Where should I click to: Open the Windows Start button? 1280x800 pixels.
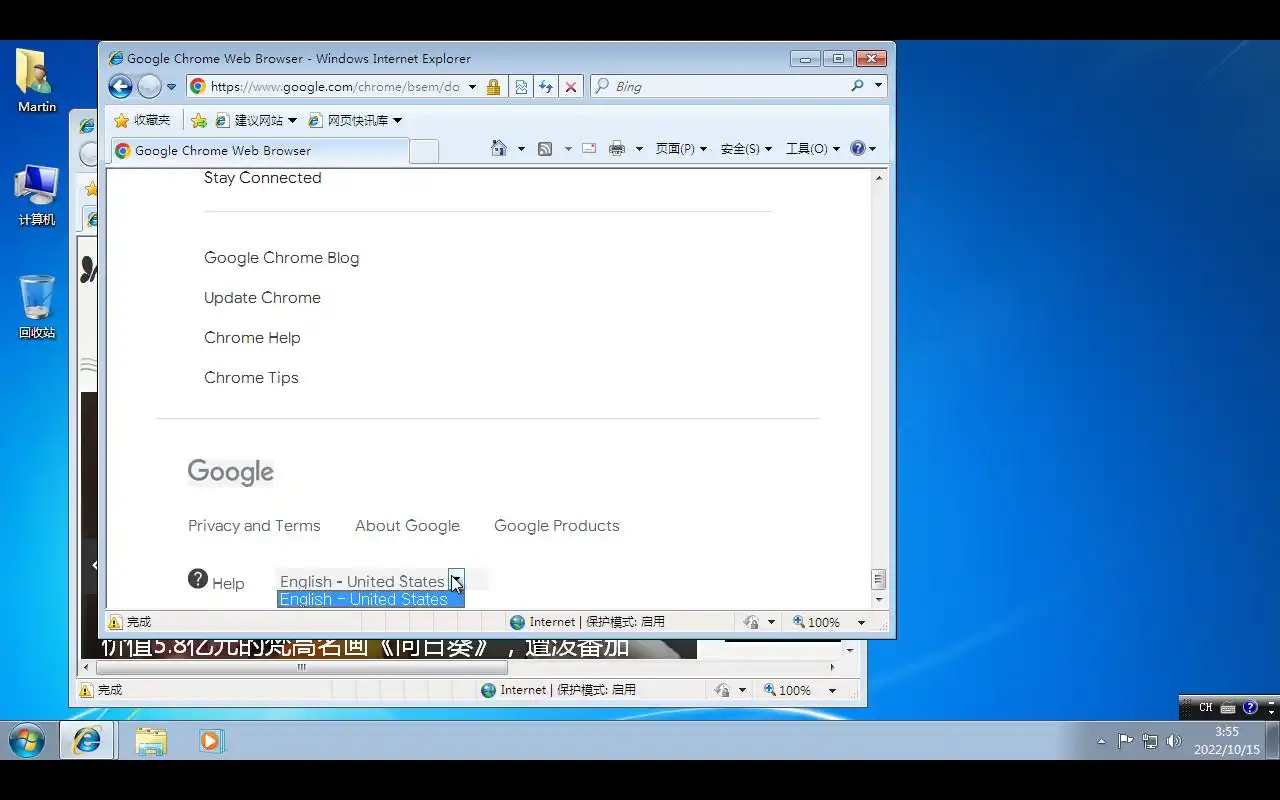[27, 741]
